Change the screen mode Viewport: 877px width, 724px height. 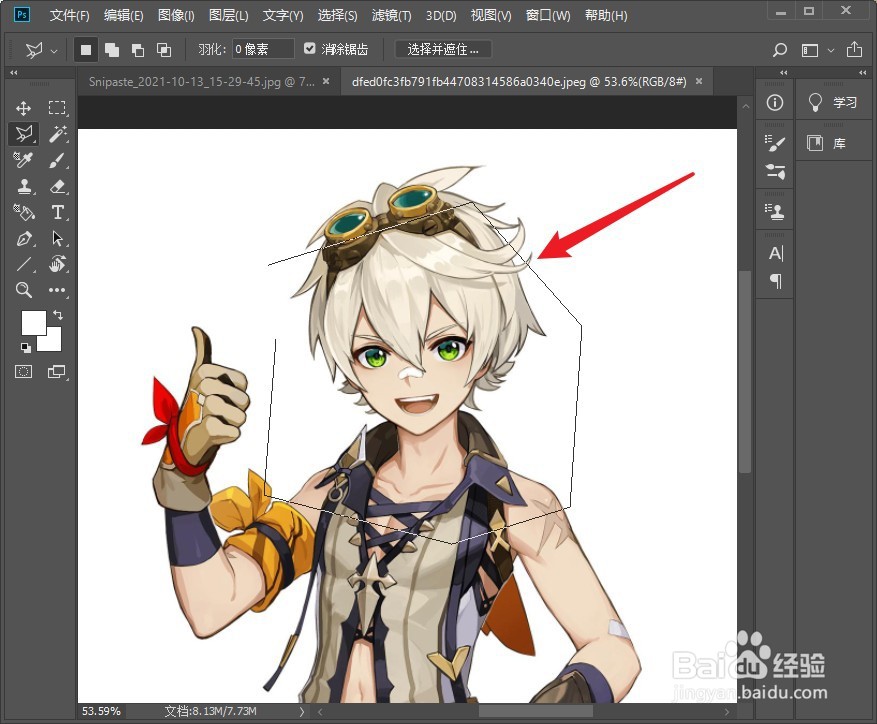pyautogui.click(x=56, y=371)
